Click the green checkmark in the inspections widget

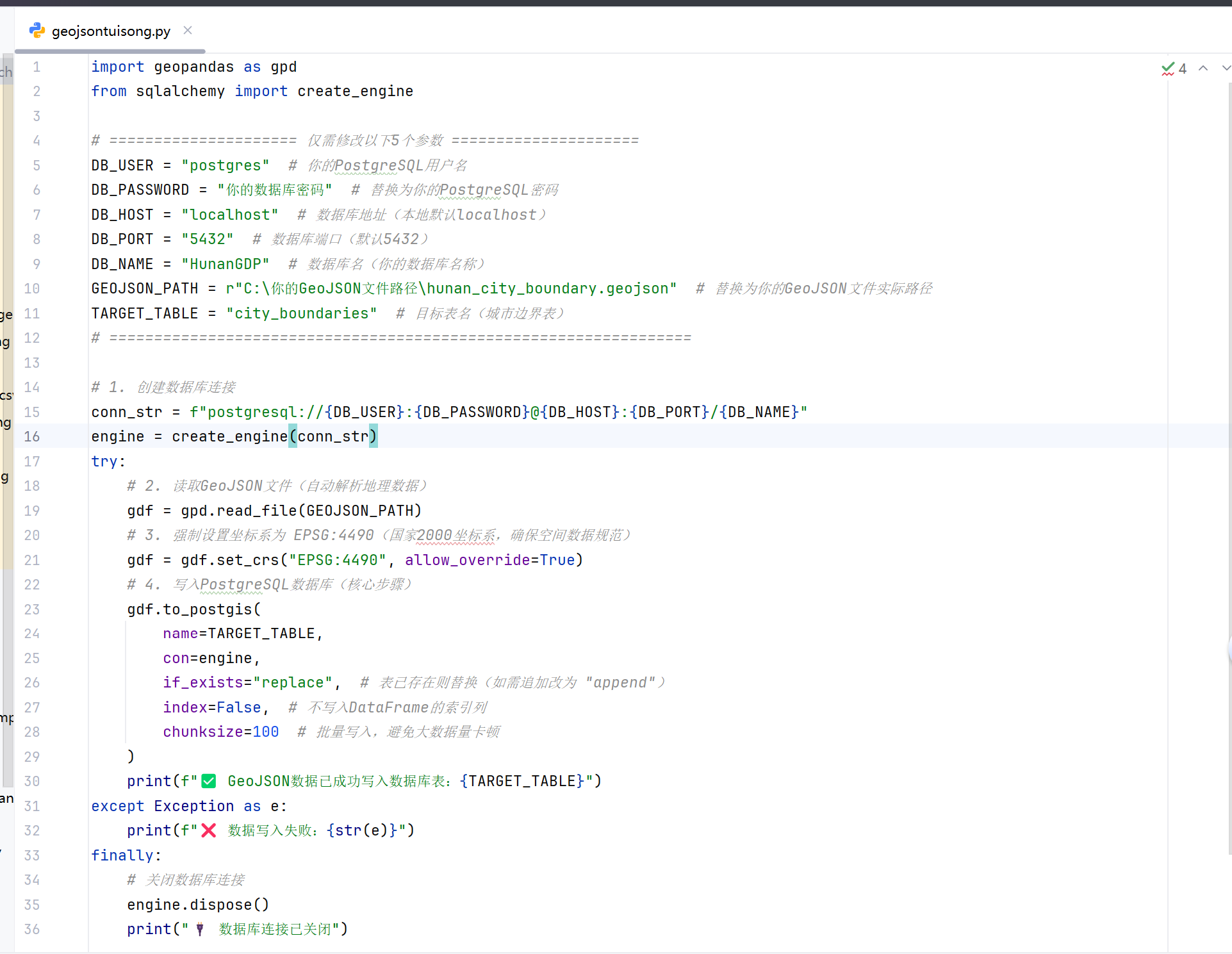(1167, 68)
